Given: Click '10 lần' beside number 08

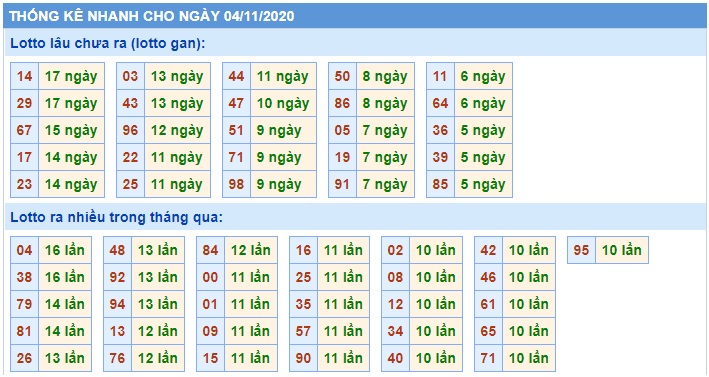Looking at the screenshot, I should (x=436, y=277).
